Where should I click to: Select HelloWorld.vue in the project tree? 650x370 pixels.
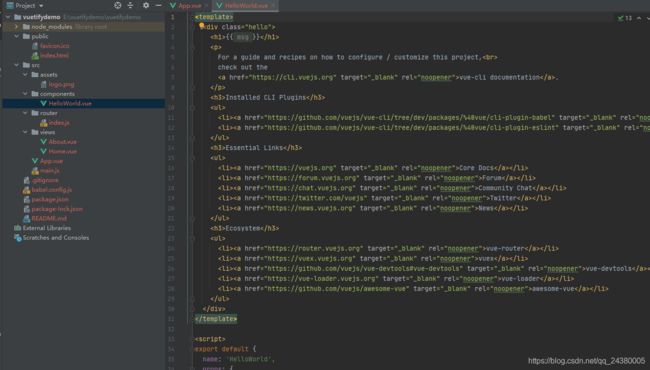70,103
